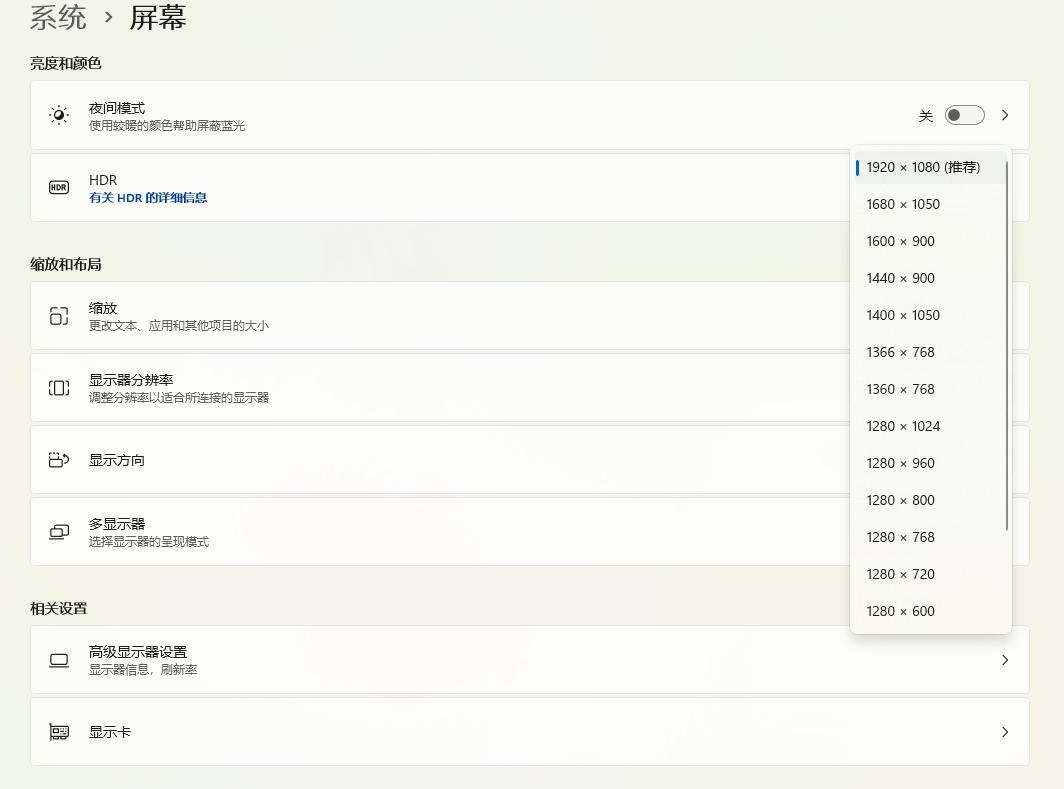Select the 1920 × 1080 (推荐) resolution
This screenshot has width=1064, height=789.
point(922,167)
